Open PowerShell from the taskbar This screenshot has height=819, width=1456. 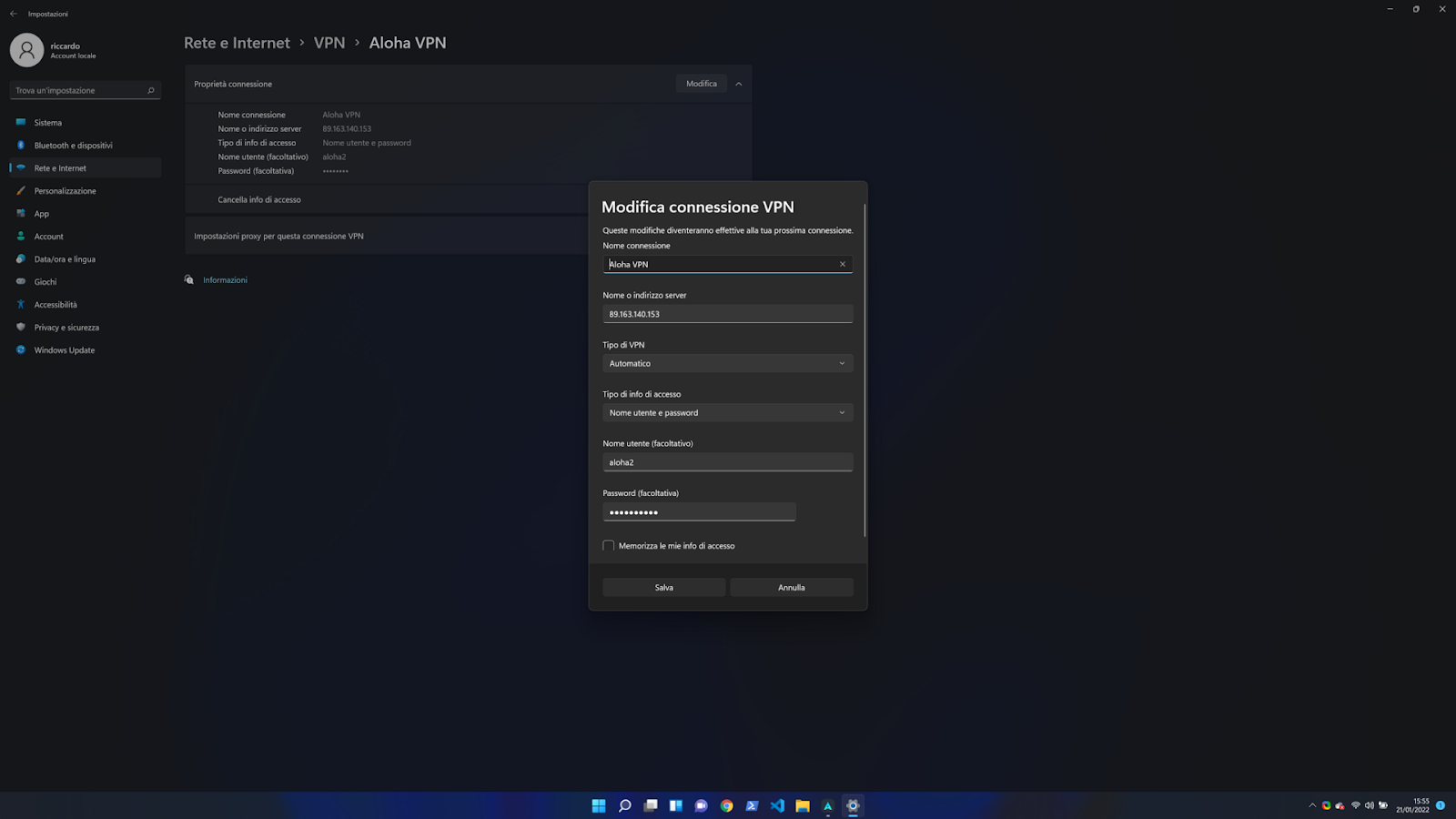click(x=752, y=805)
